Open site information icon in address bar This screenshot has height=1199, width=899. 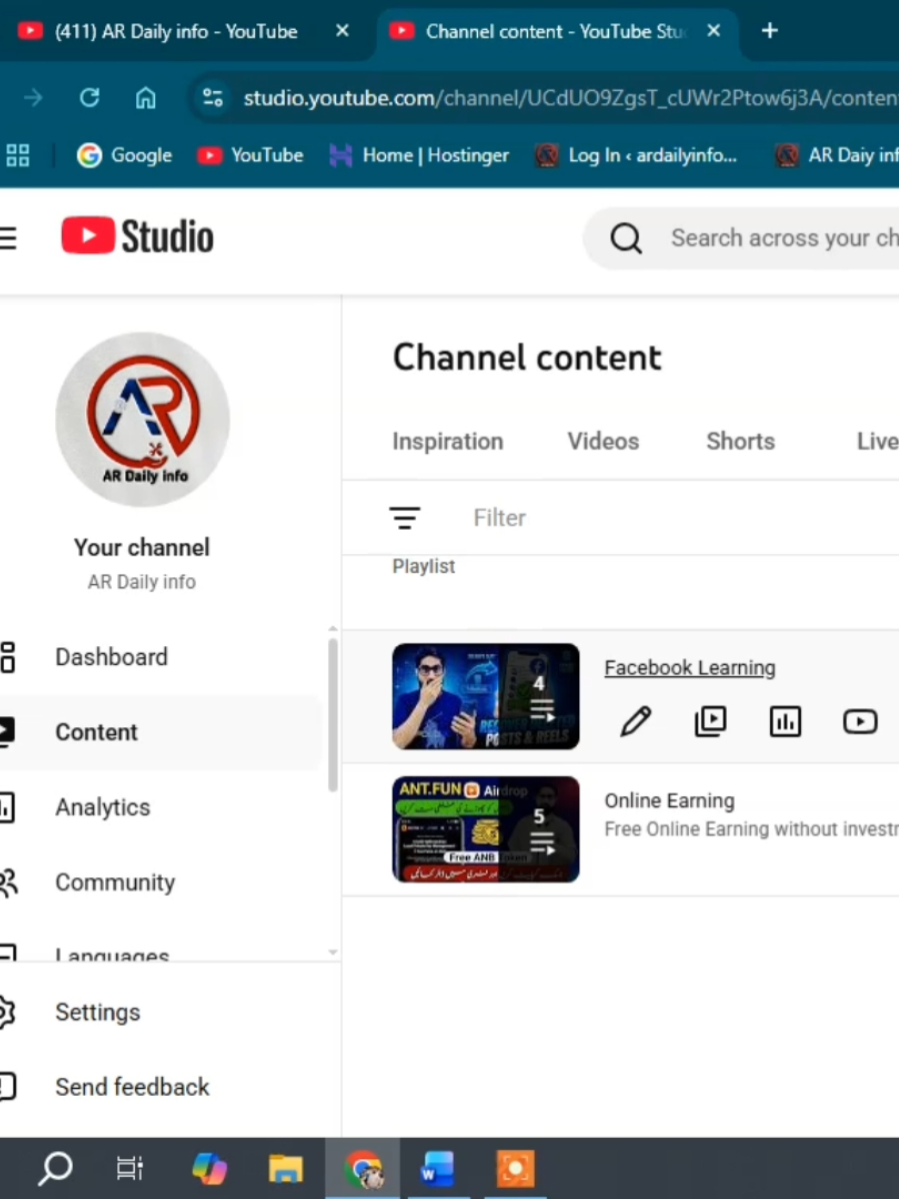pyautogui.click(x=212, y=98)
